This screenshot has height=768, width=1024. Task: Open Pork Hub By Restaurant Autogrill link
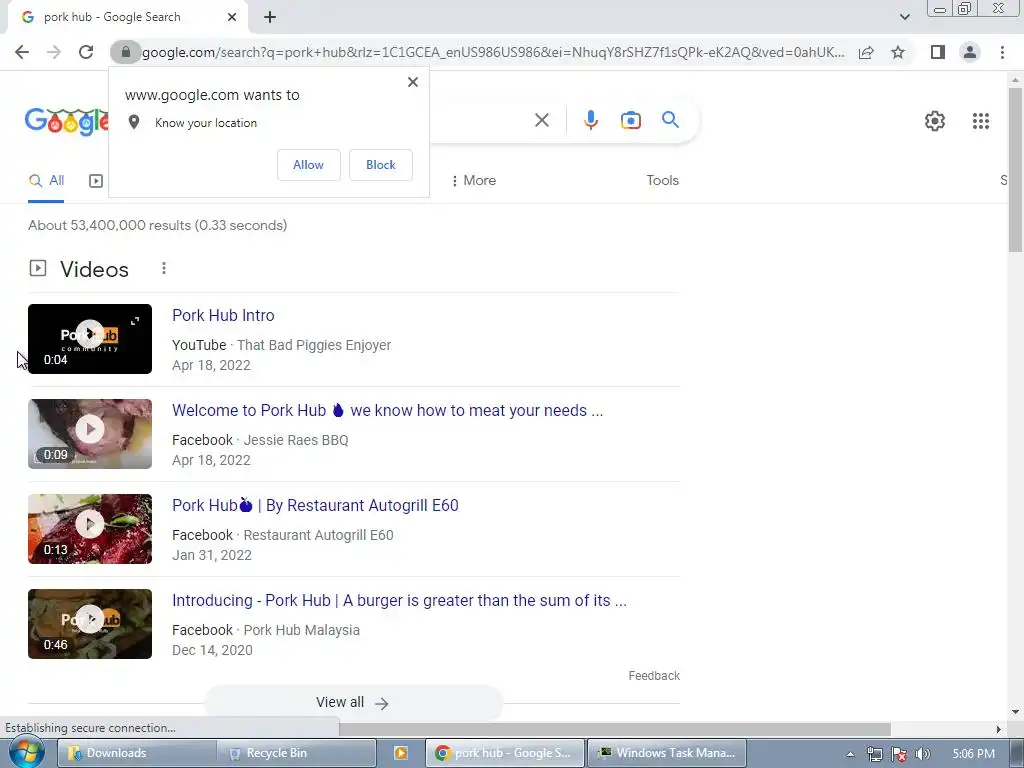pos(315,505)
